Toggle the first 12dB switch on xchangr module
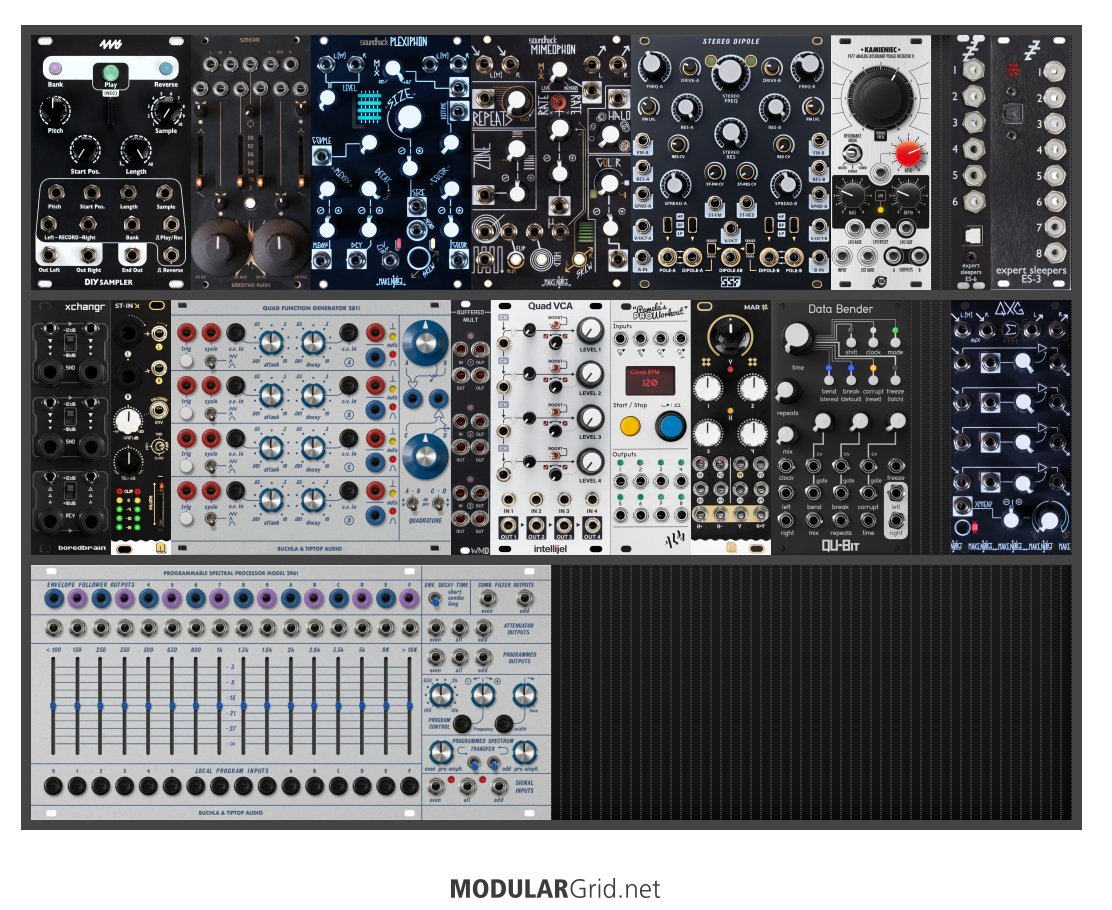 click(70, 343)
